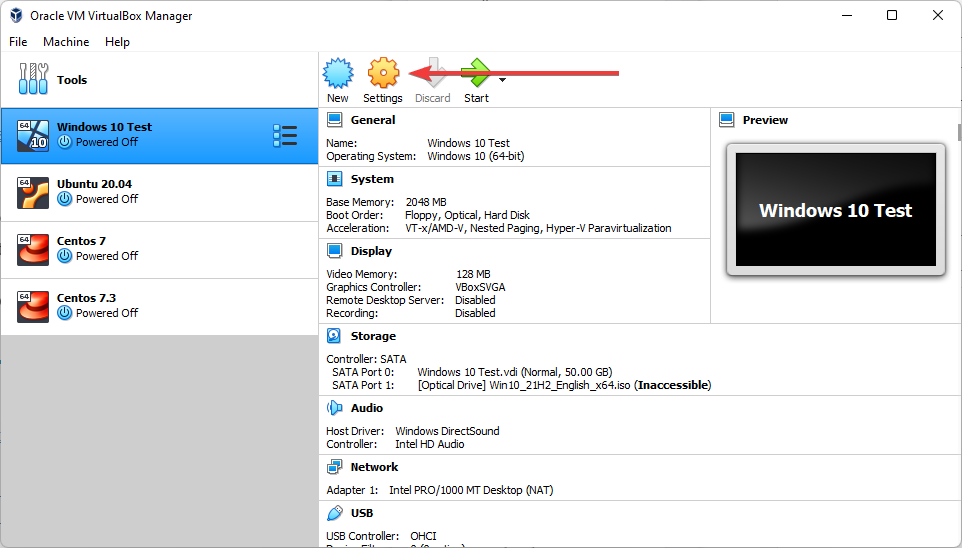This screenshot has width=962, height=548.
Task: Click the Base Memory 2048 MB value
Action: pos(426,202)
